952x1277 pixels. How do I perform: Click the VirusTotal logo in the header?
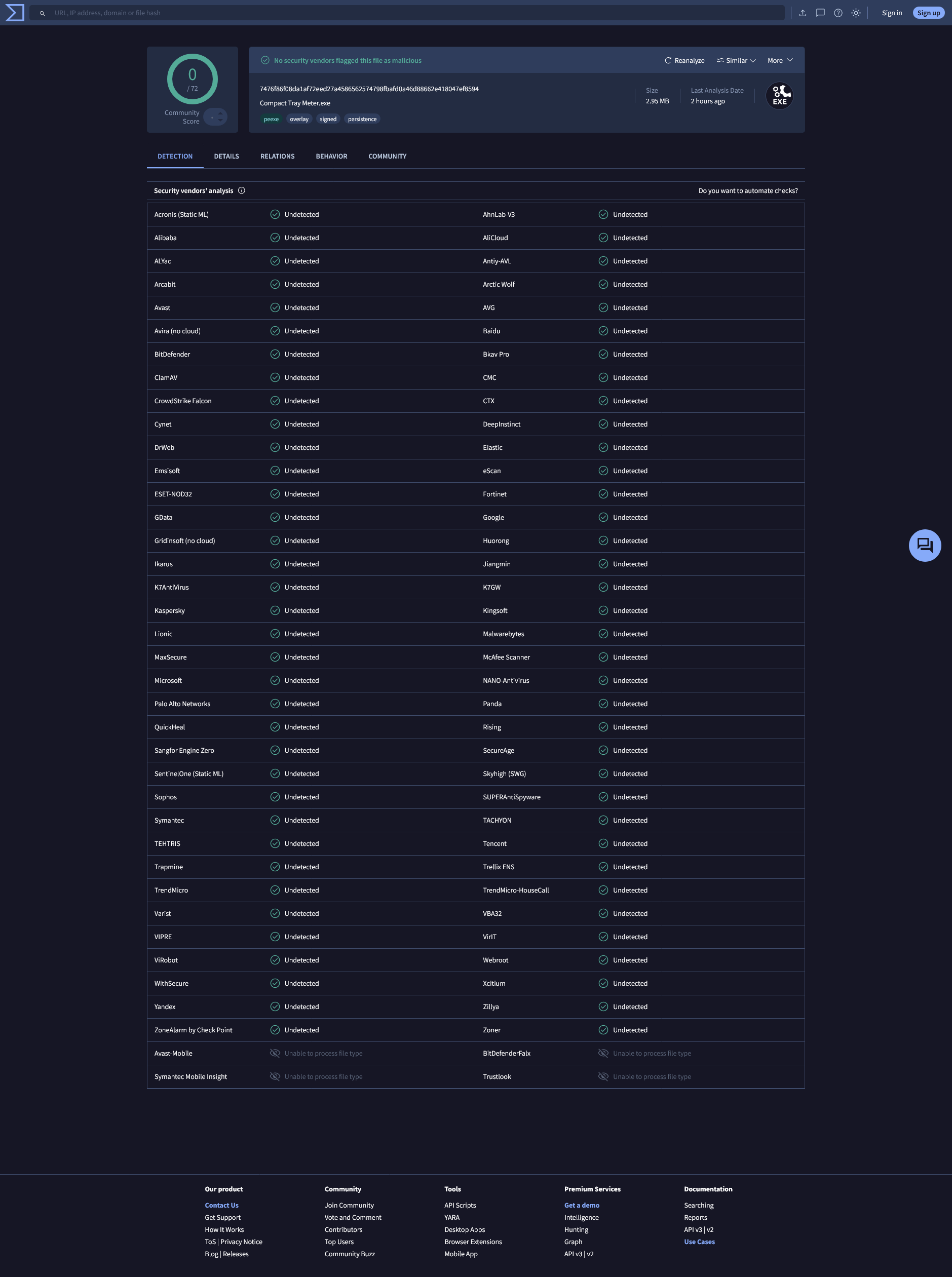[x=14, y=13]
